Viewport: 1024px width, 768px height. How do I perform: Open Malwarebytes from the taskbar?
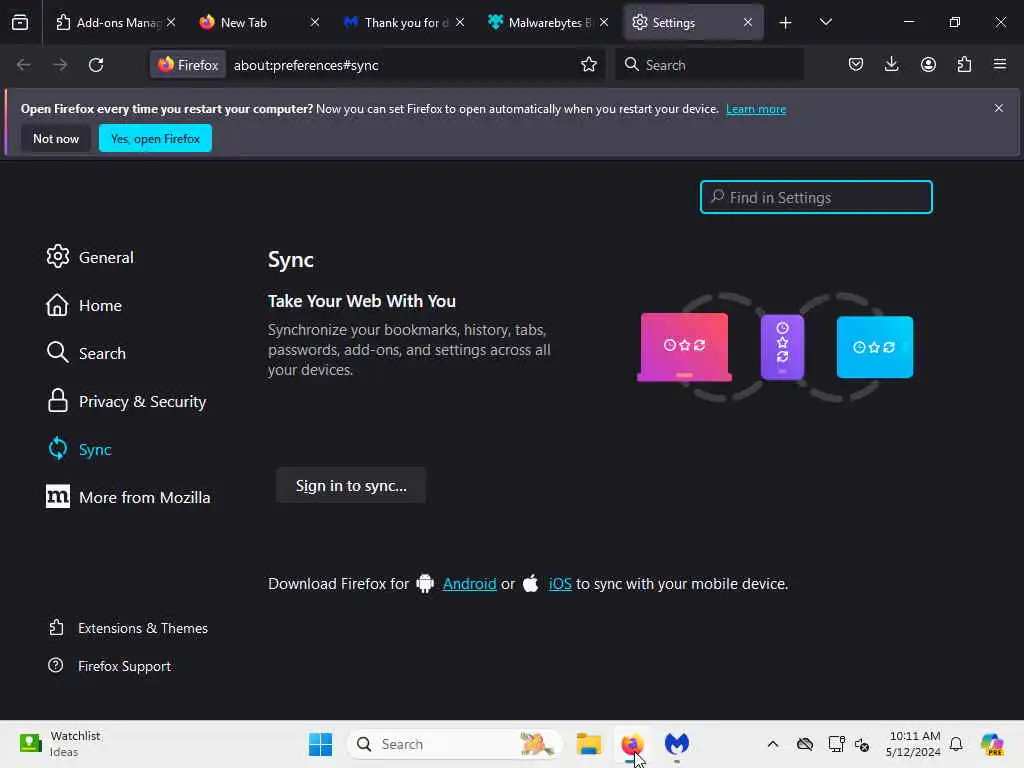pos(677,744)
